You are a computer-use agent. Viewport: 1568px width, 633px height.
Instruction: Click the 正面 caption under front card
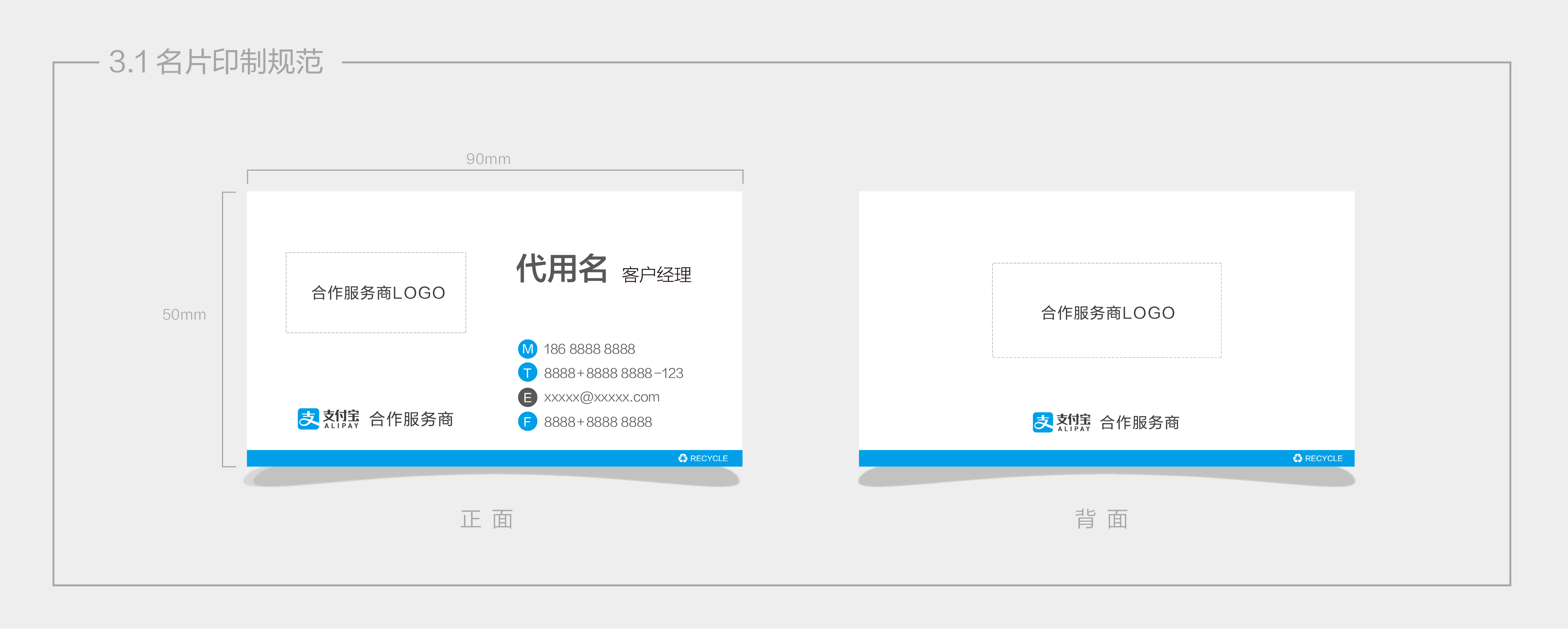[487, 519]
